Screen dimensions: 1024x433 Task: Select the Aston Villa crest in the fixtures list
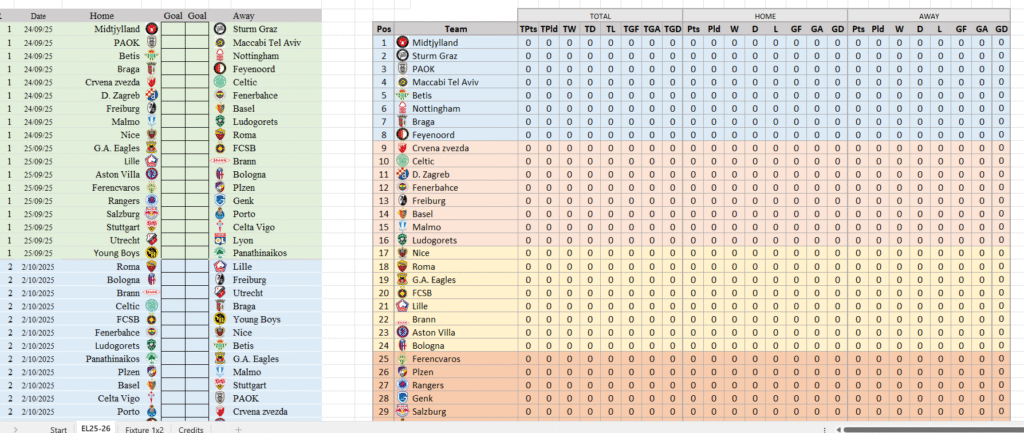(x=152, y=173)
